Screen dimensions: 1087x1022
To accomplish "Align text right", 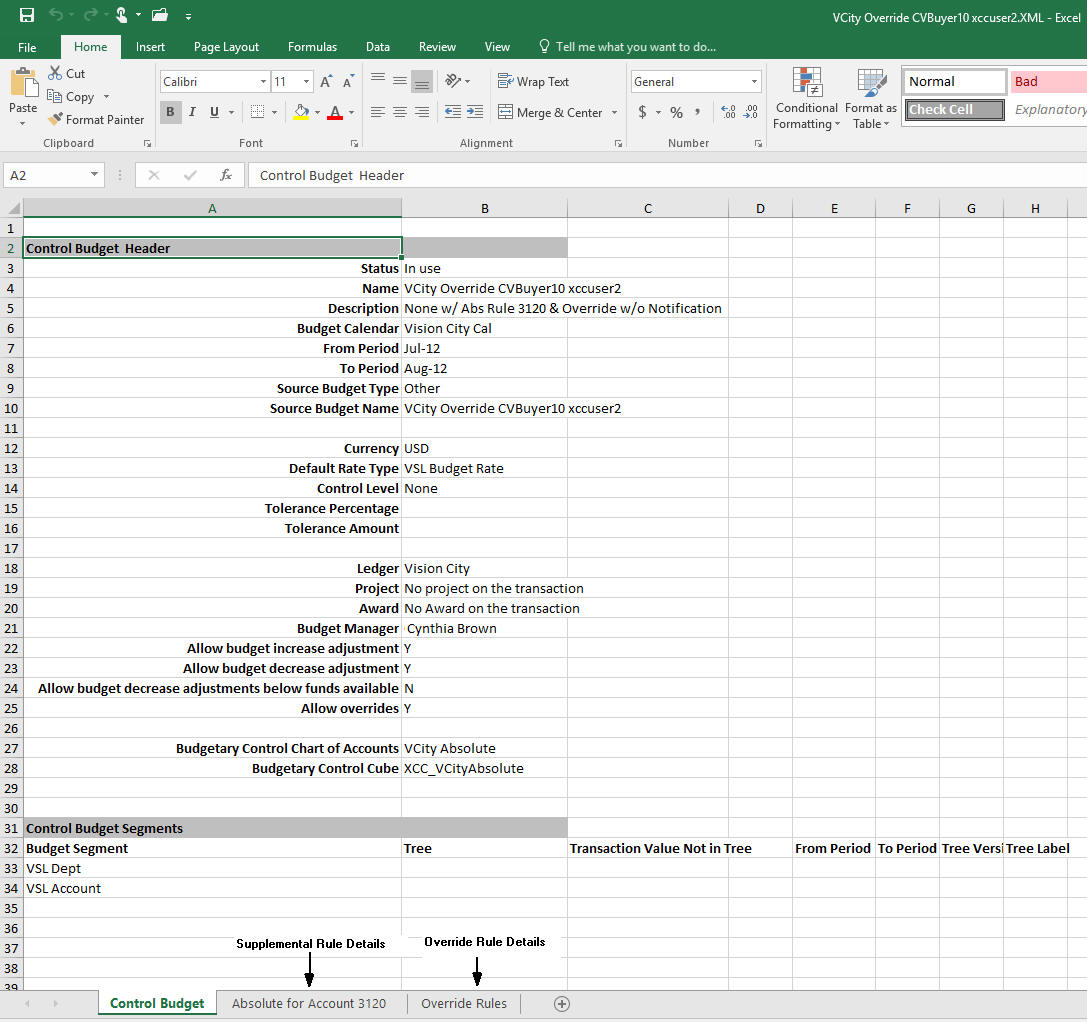I will point(422,112).
